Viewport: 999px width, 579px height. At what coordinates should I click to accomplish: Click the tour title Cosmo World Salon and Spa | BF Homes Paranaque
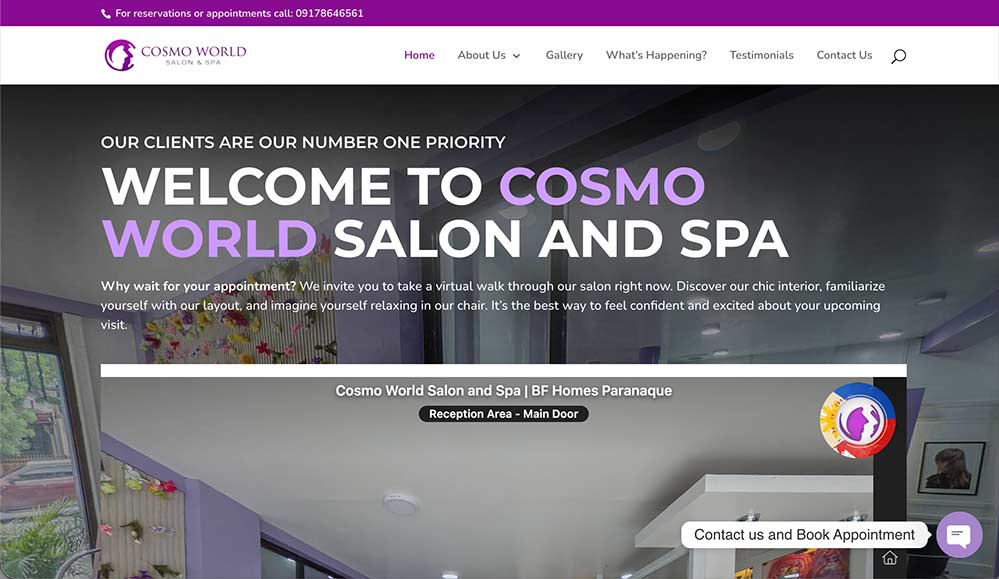(x=503, y=390)
